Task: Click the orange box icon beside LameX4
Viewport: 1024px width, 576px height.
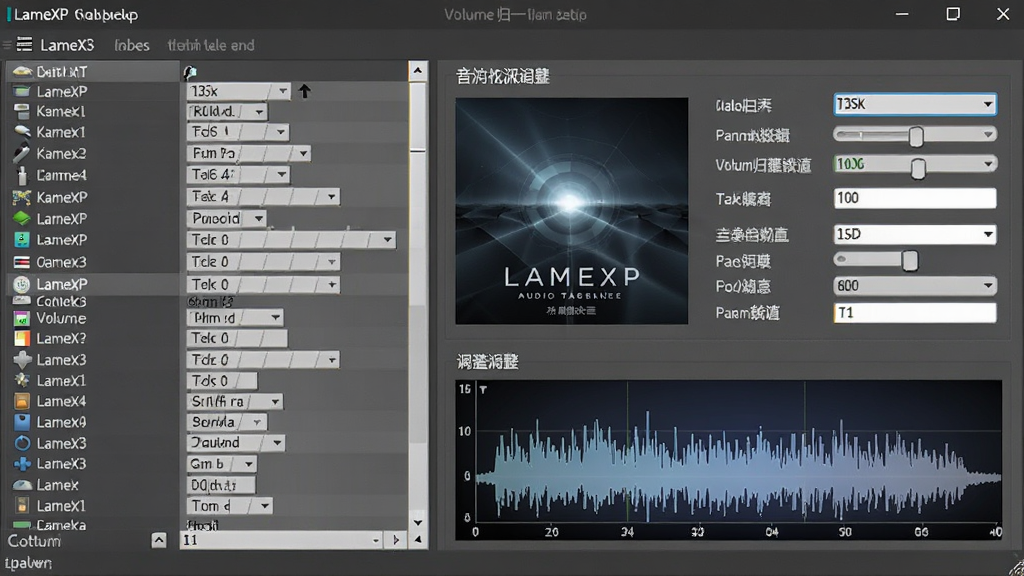Action: 22,401
